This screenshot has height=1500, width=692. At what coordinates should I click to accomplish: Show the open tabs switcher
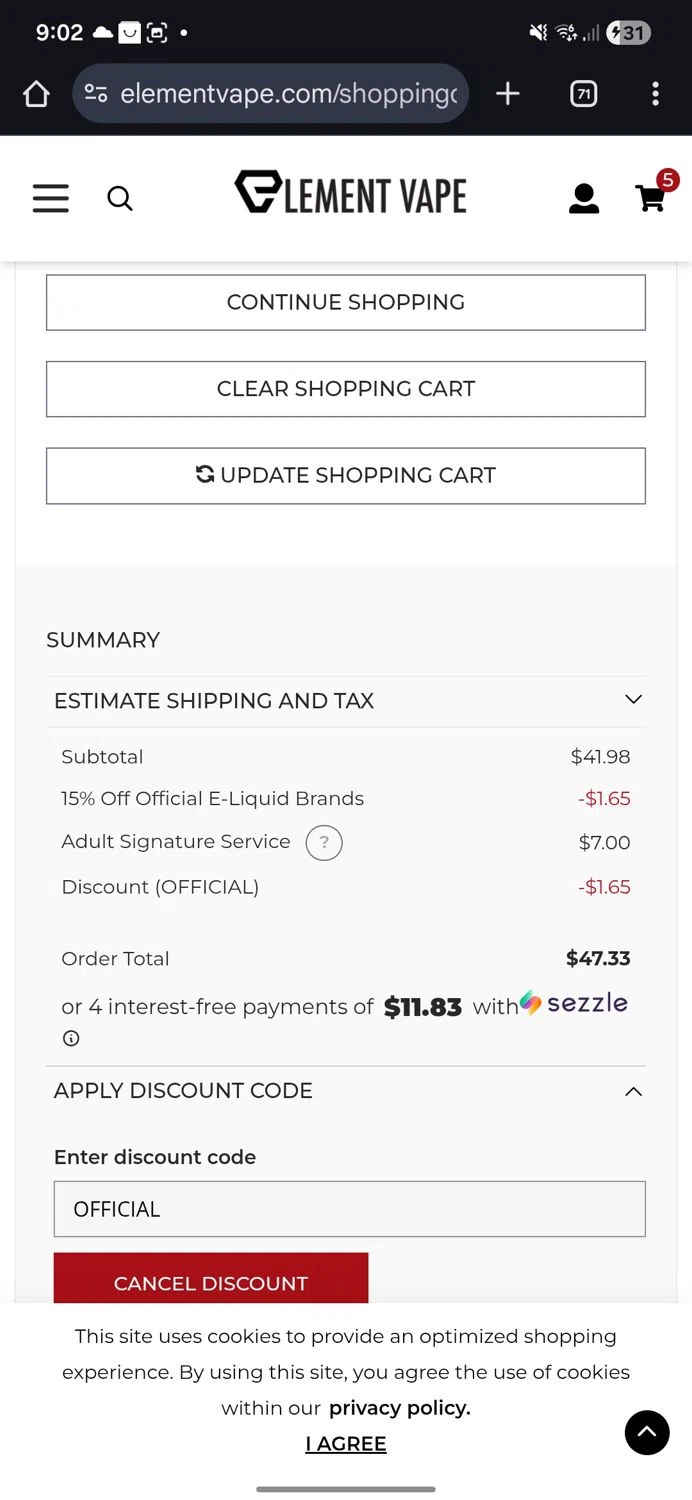point(583,94)
